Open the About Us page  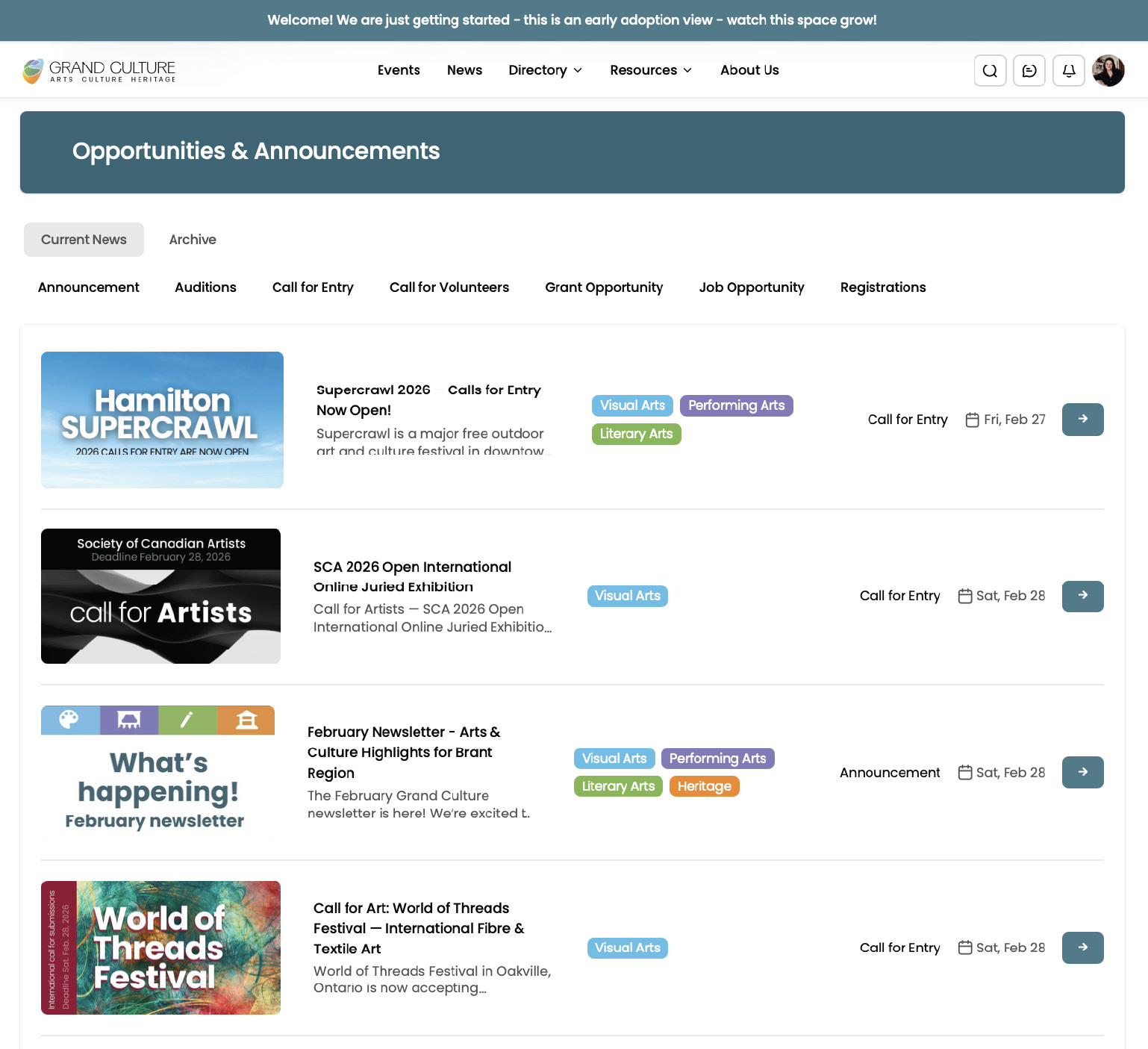click(x=749, y=69)
